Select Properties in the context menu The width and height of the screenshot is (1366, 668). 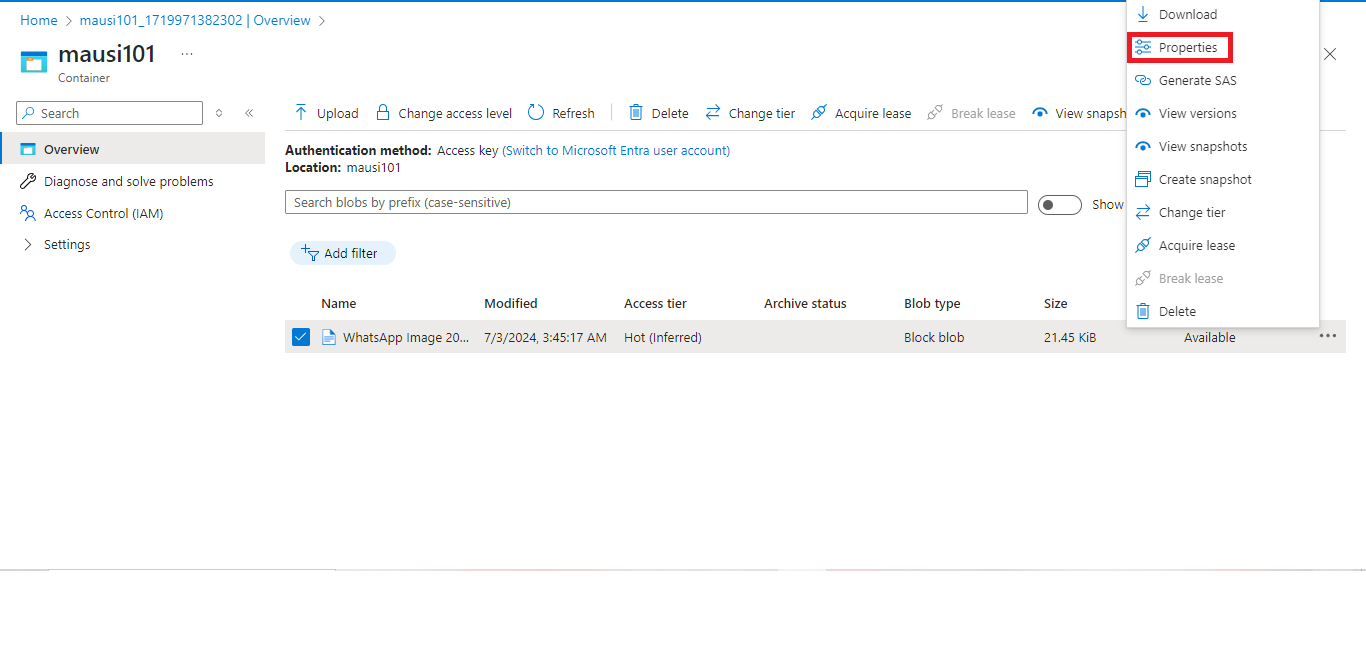[x=1223, y=47]
